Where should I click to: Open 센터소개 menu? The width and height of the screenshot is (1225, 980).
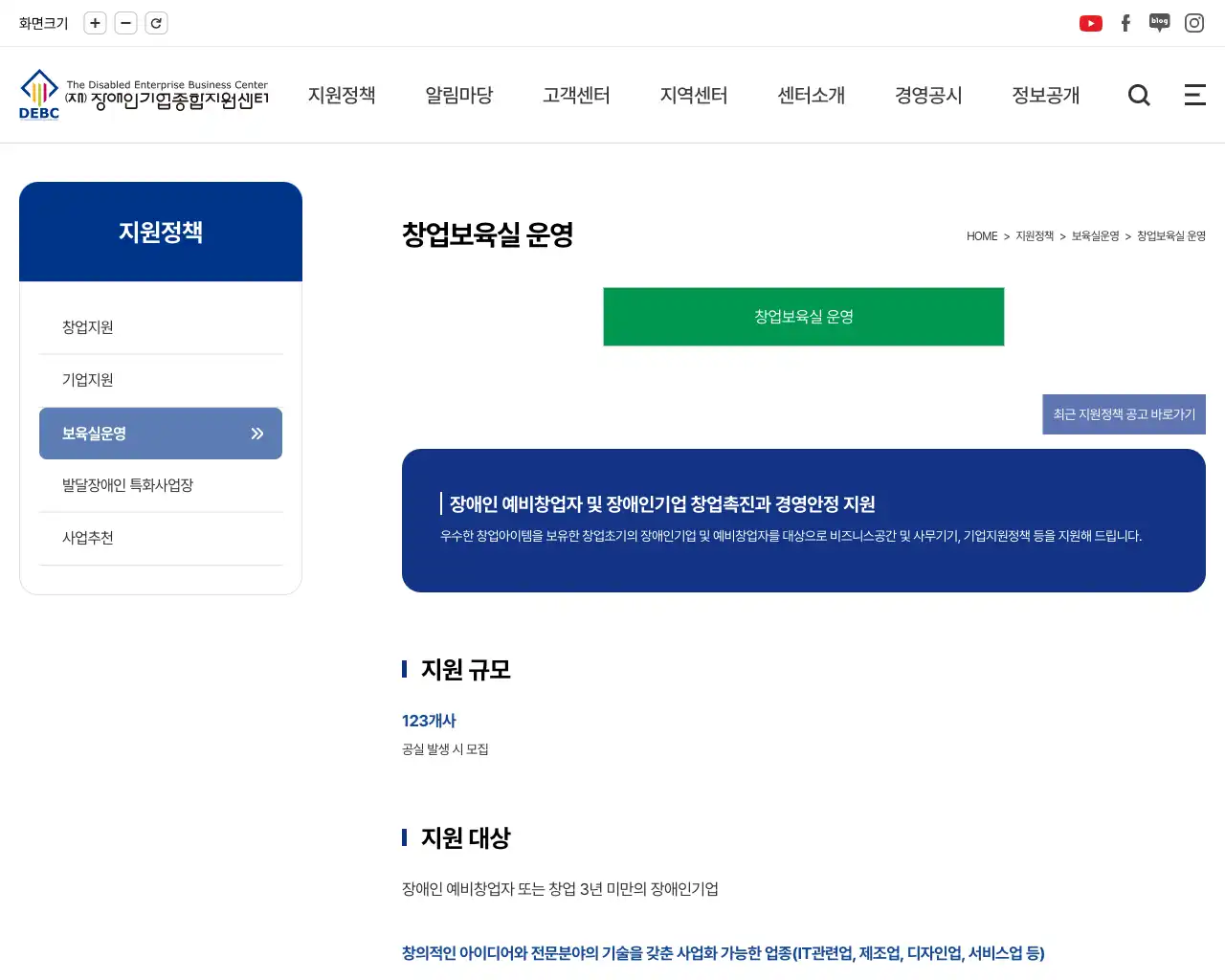[812, 95]
